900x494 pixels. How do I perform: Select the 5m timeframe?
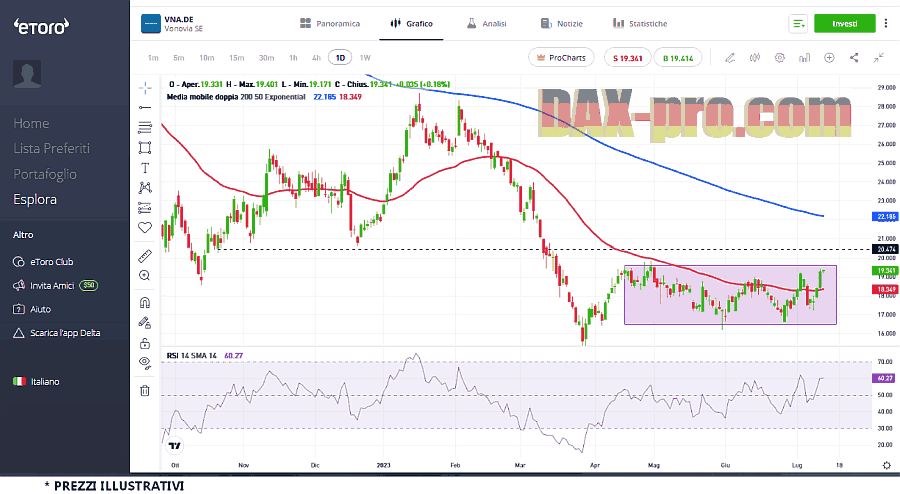(x=179, y=57)
